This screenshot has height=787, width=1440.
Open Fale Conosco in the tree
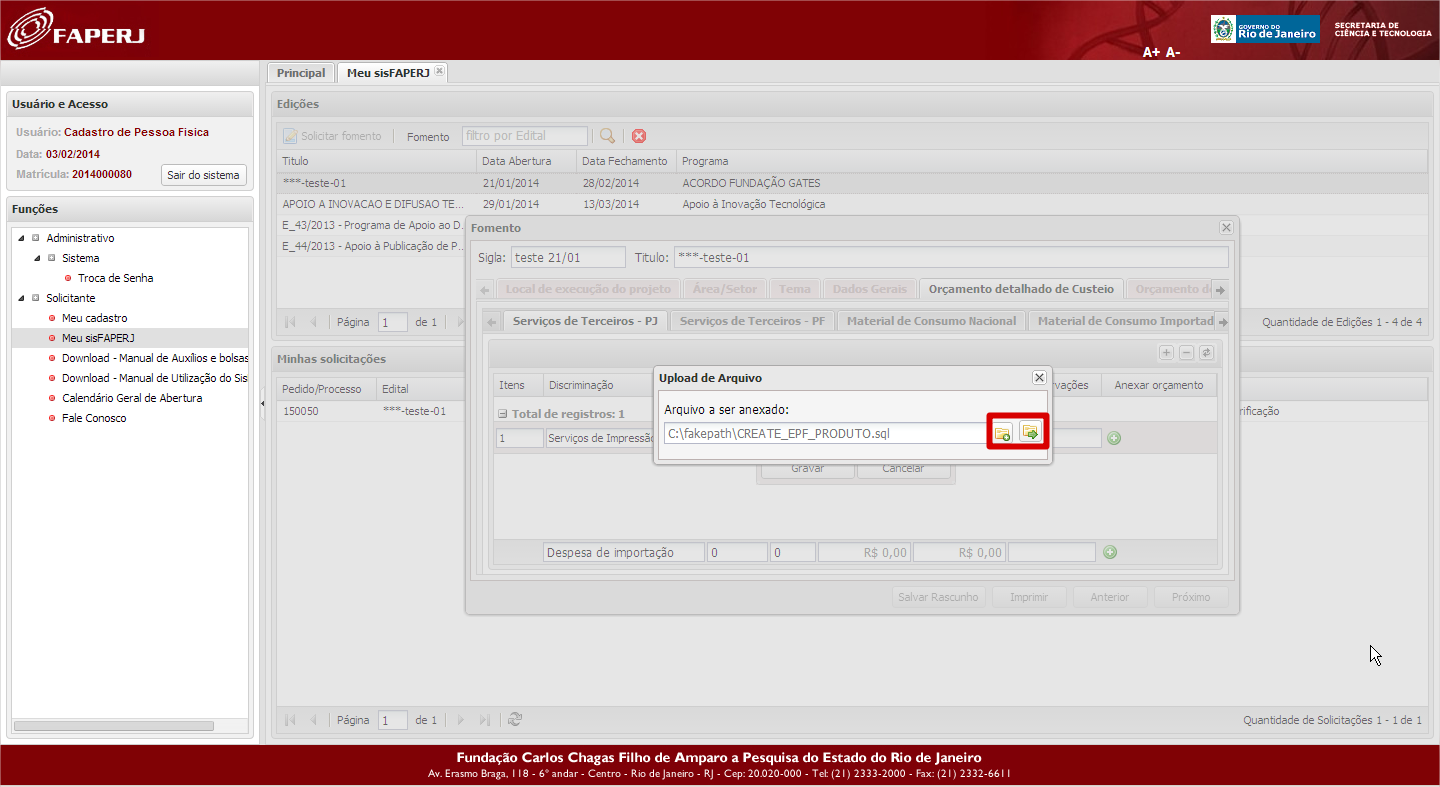pos(94,418)
